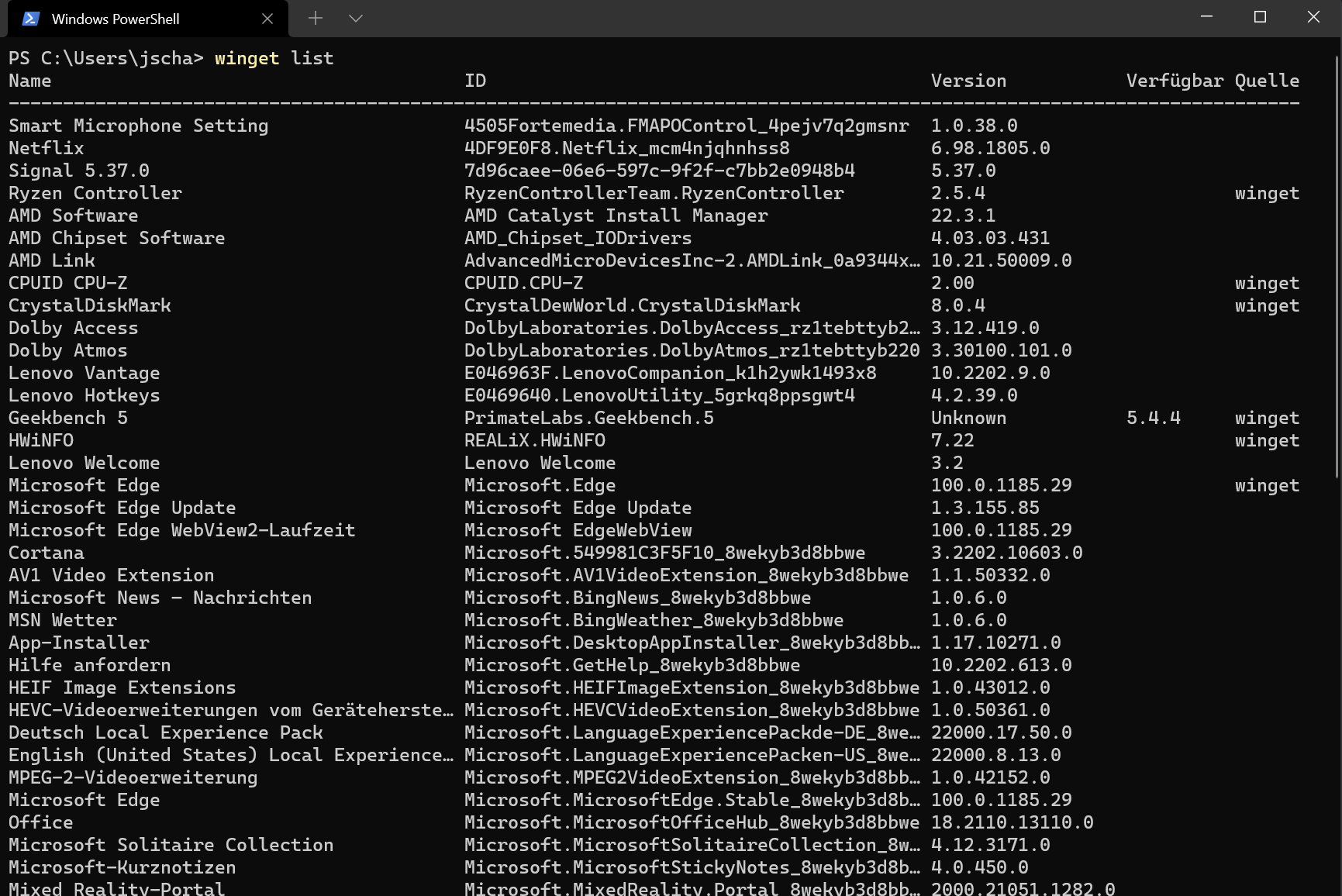The height and width of the screenshot is (896, 1342).
Task: Click the 'Office' name entry
Action: point(41,822)
